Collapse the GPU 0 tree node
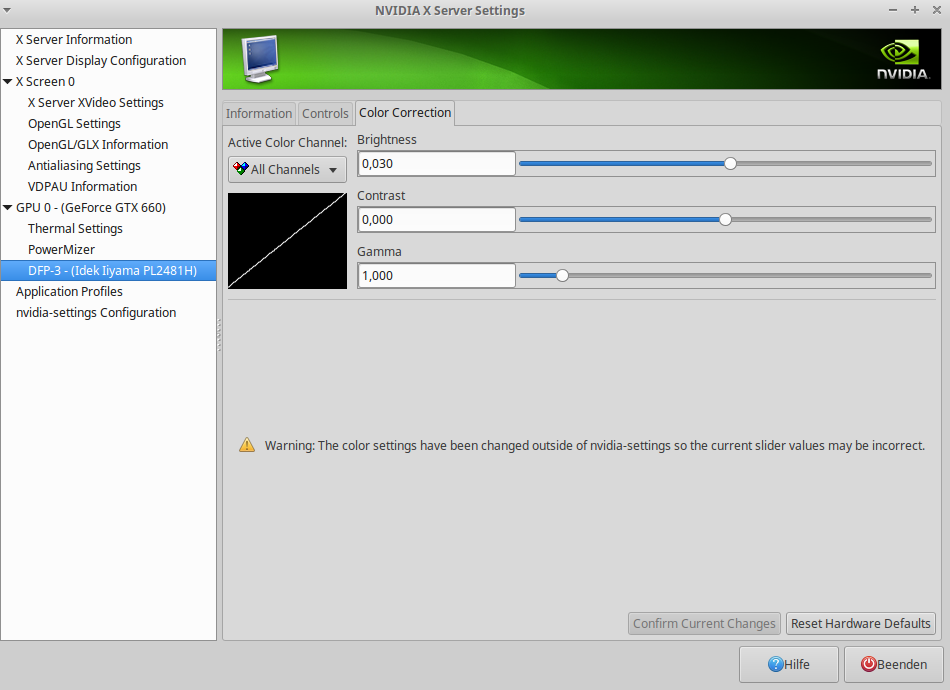Image resolution: width=950 pixels, height=690 pixels. point(8,207)
